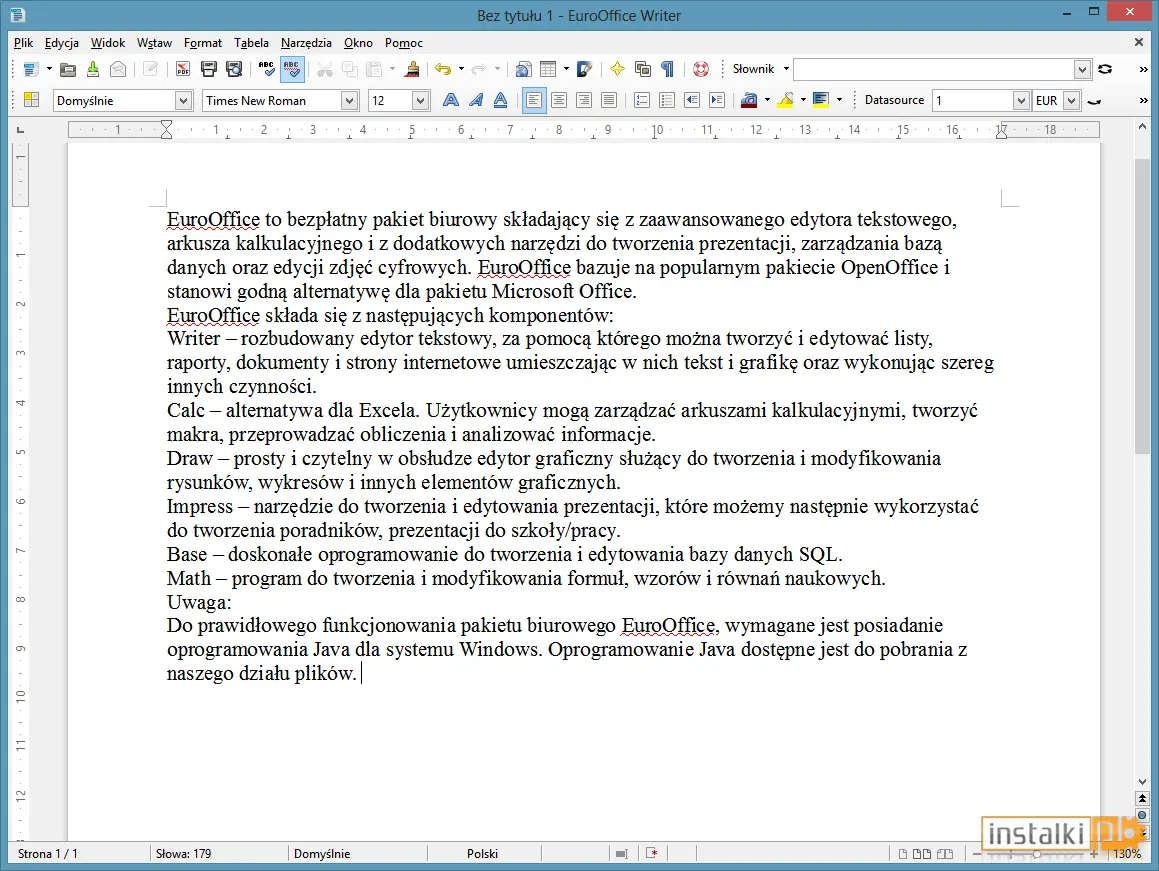
Task: Click the Format Paintbrush icon
Action: click(x=412, y=69)
